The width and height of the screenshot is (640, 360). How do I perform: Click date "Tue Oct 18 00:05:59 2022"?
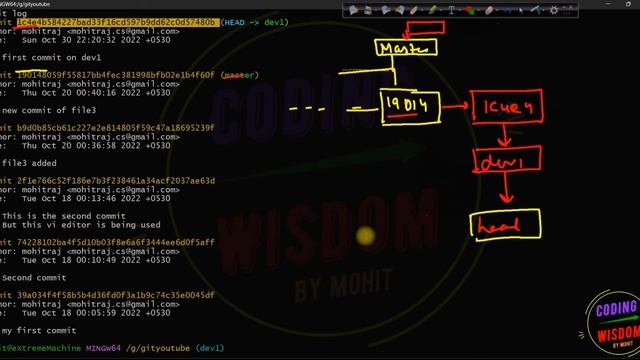point(81,313)
